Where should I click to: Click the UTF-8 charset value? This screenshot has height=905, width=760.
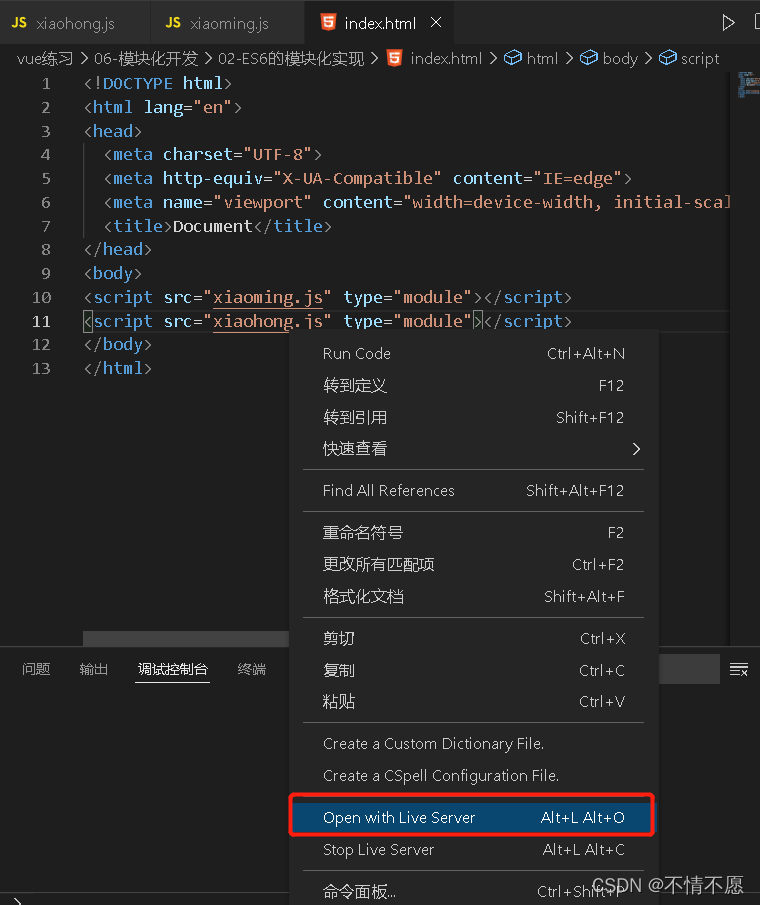278,155
